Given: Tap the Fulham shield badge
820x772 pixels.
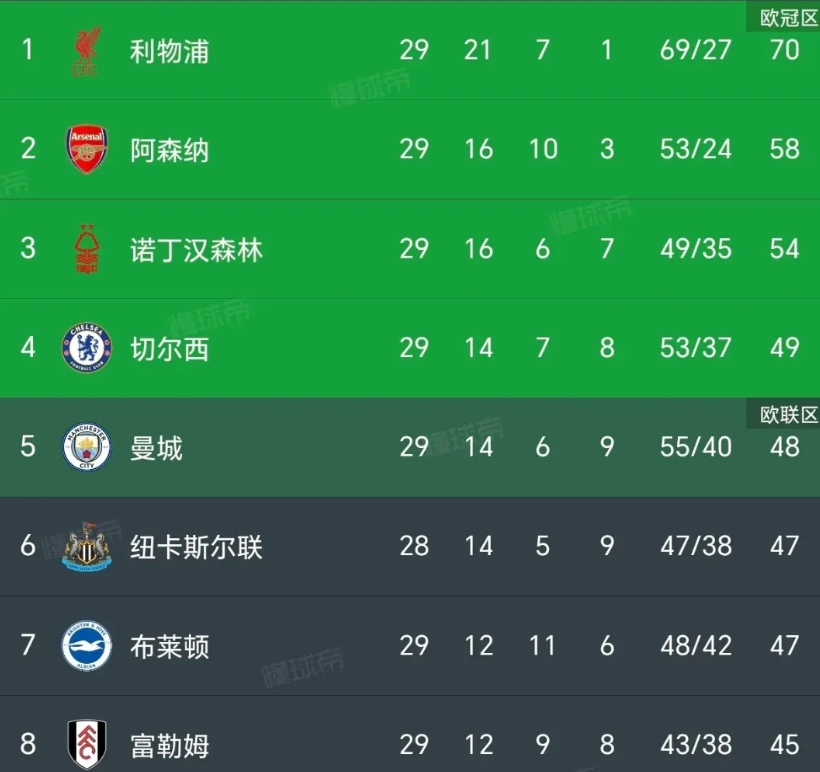Looking at the screenshot, I should click(x=87, y=744).
